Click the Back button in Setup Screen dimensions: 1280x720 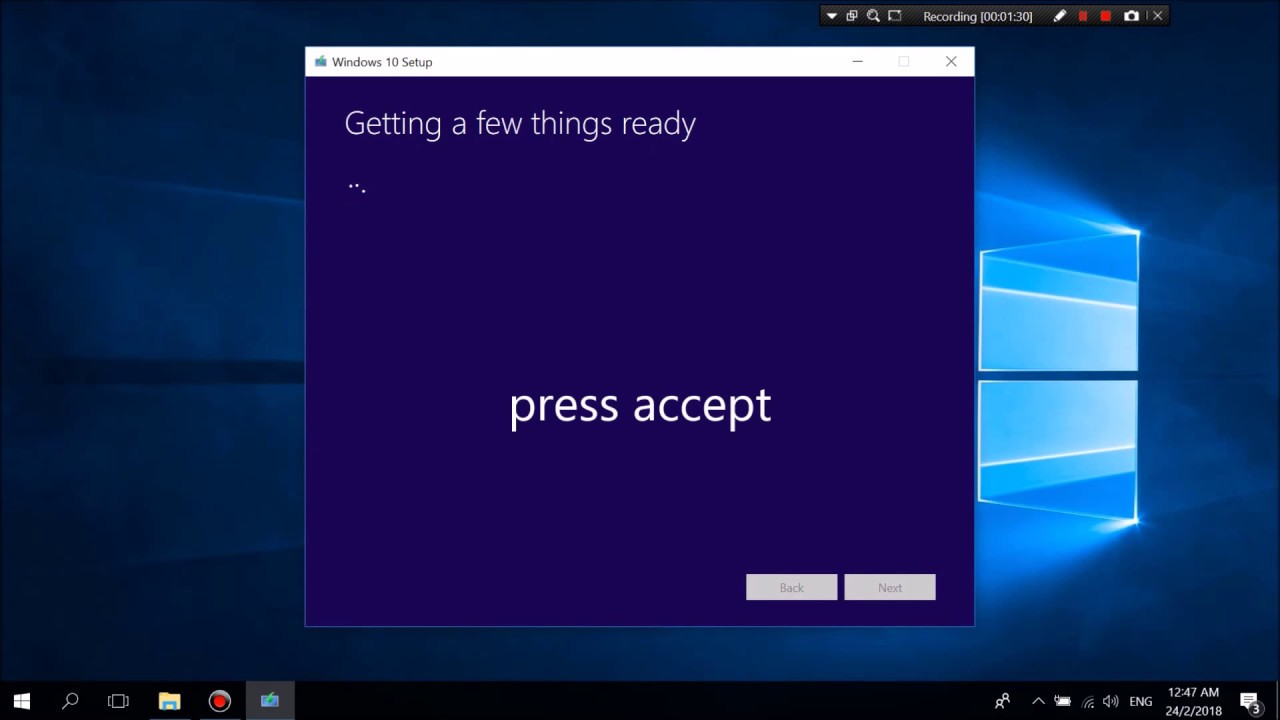click(791, 588)
